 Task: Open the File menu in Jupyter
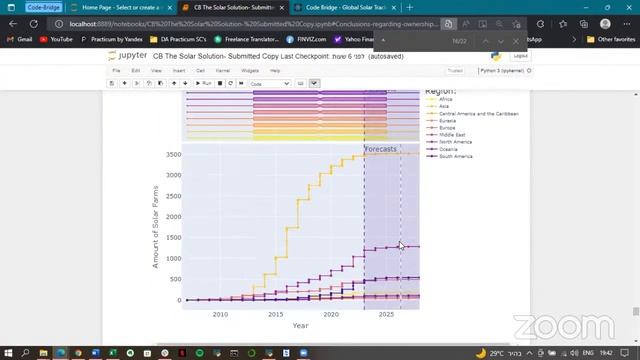coord(116,71)
